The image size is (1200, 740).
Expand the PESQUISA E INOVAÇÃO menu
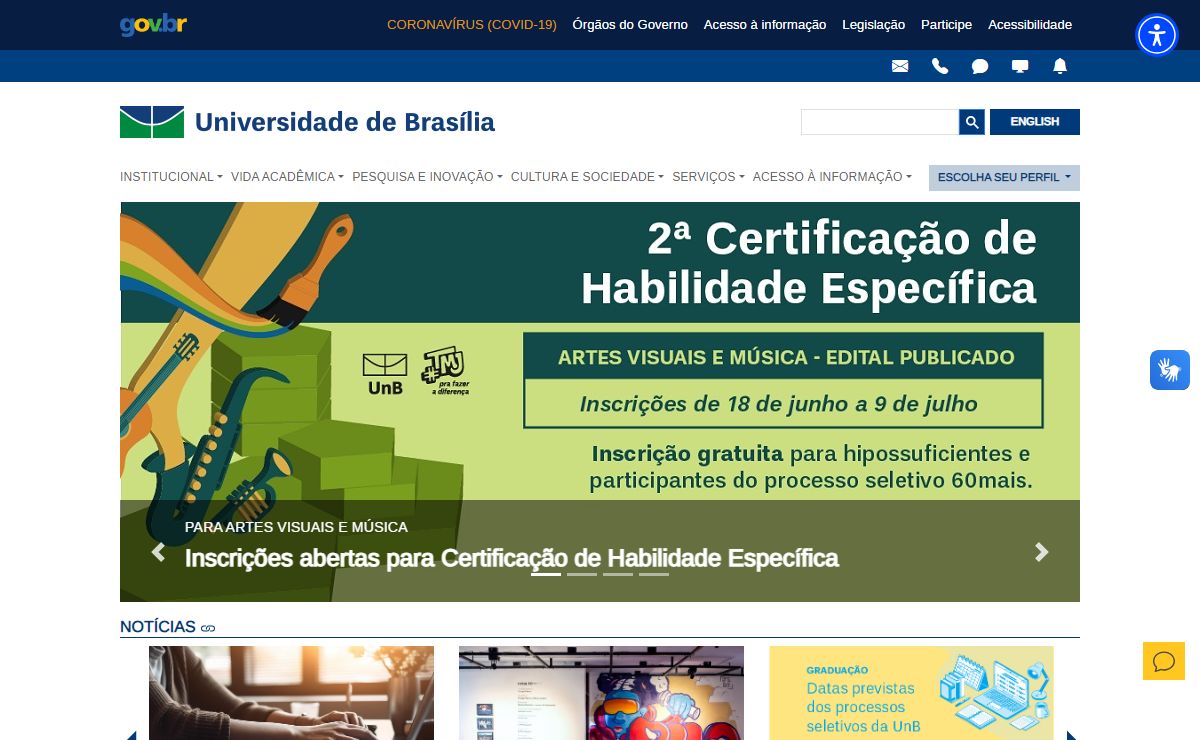point(427,177)
